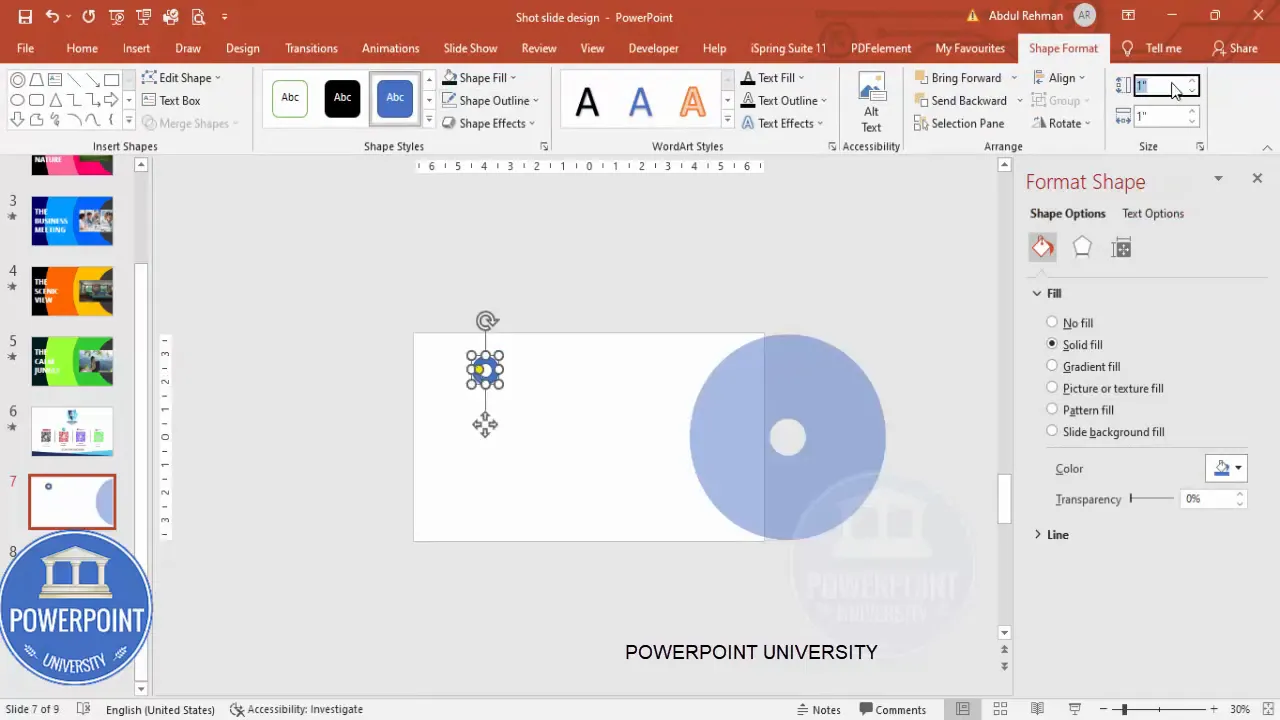Select slide 3 thumbnail

pyautogui.click(x=72, y=221)
